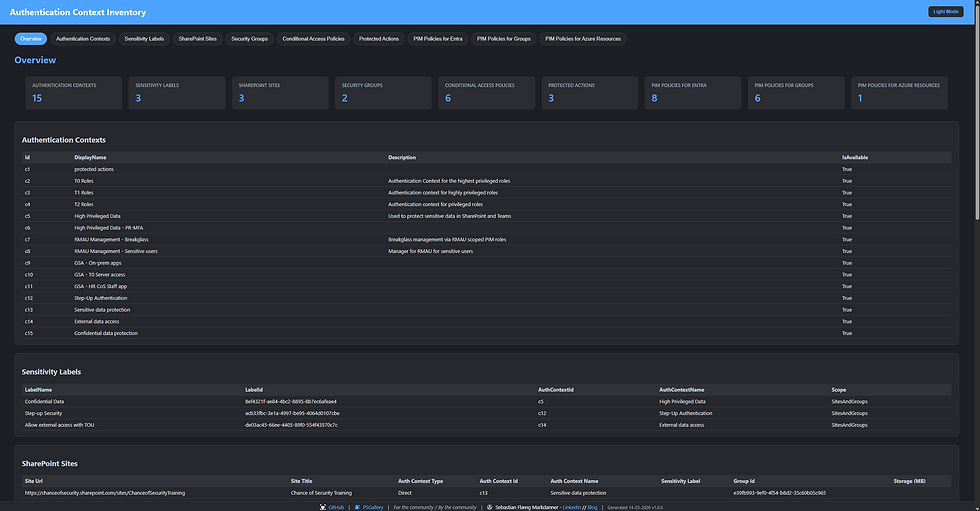The width and height of the screenshot is (980, 511).
Task: Click the Authentication Contexts count card
Action: coord(74,93)
